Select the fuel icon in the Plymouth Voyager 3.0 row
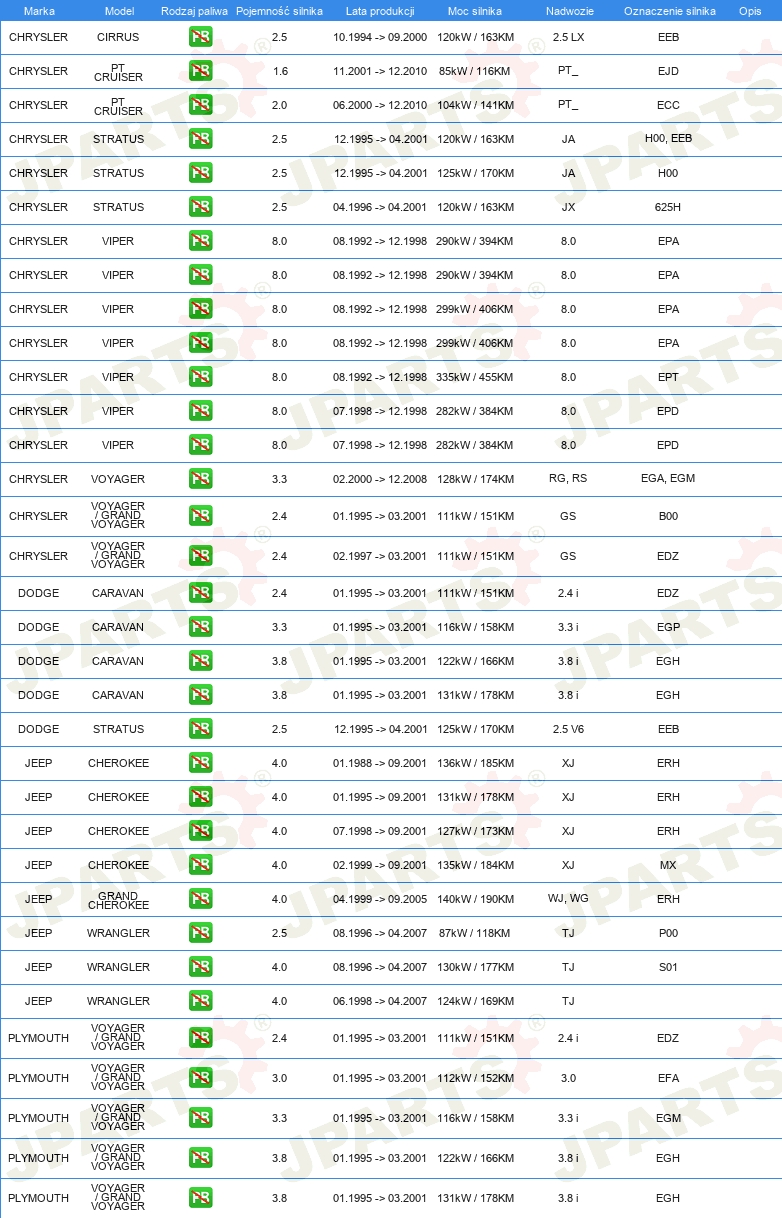 [200, 1079]
